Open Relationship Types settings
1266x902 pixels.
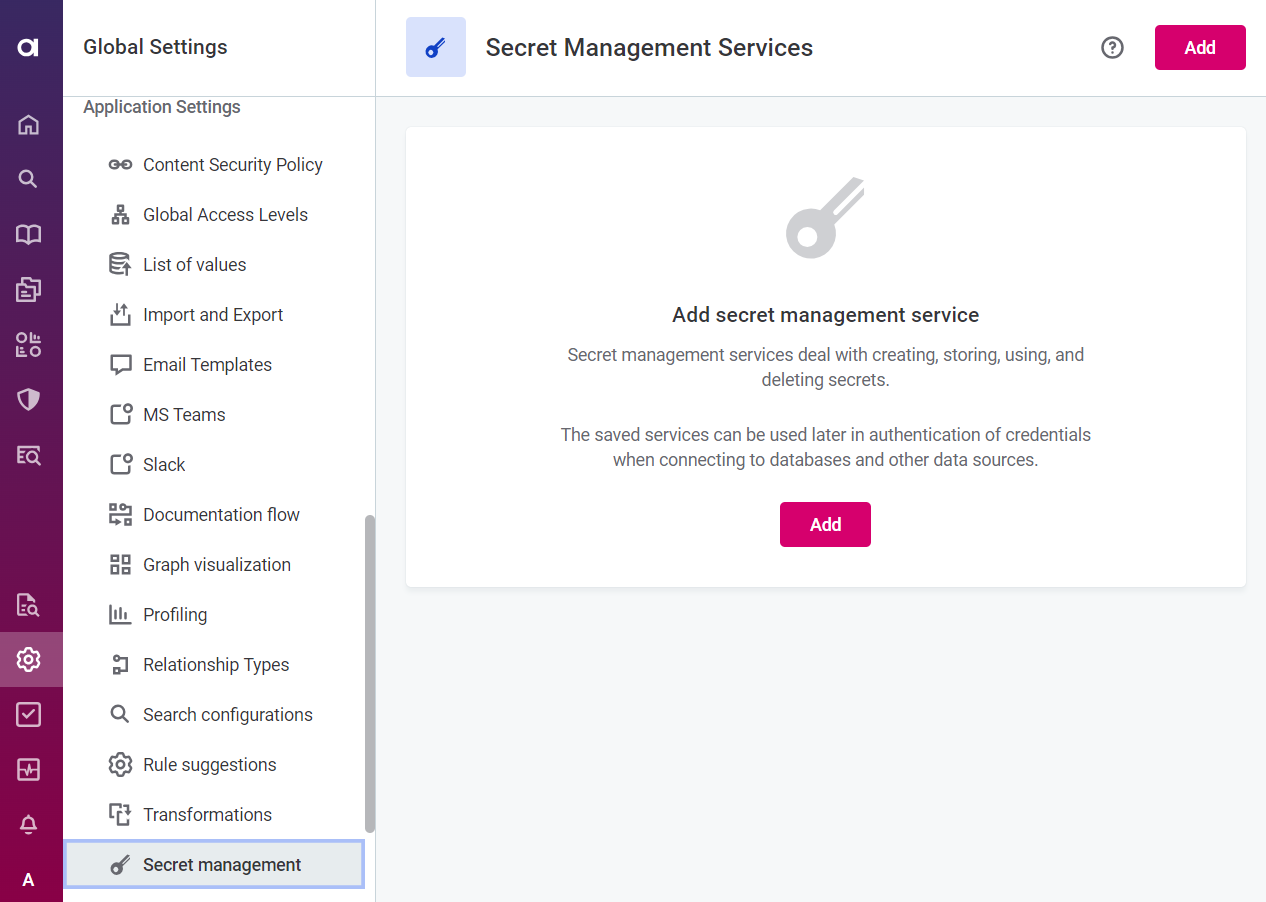tap(216, 665)
